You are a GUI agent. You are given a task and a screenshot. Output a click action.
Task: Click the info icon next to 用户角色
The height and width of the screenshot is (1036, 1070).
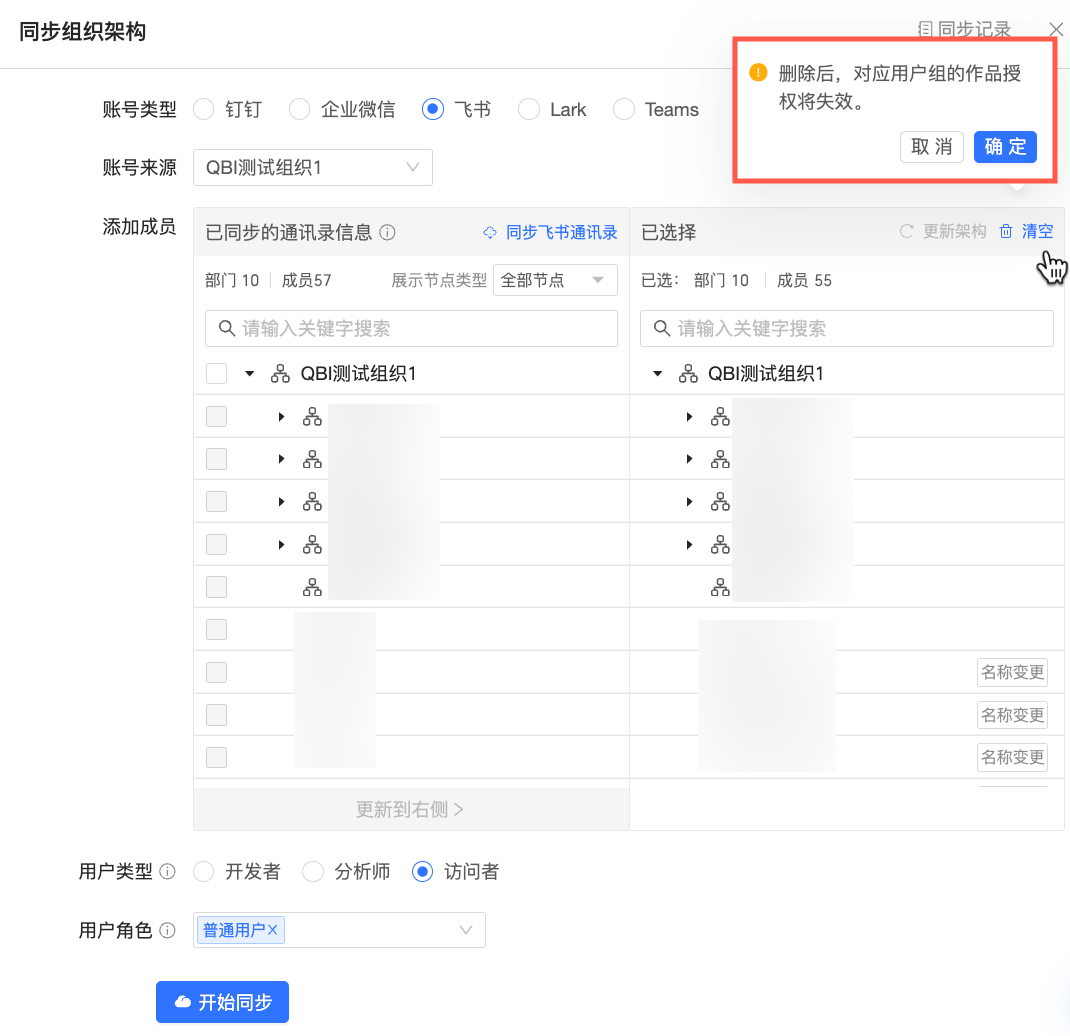(x=167, y=930)
